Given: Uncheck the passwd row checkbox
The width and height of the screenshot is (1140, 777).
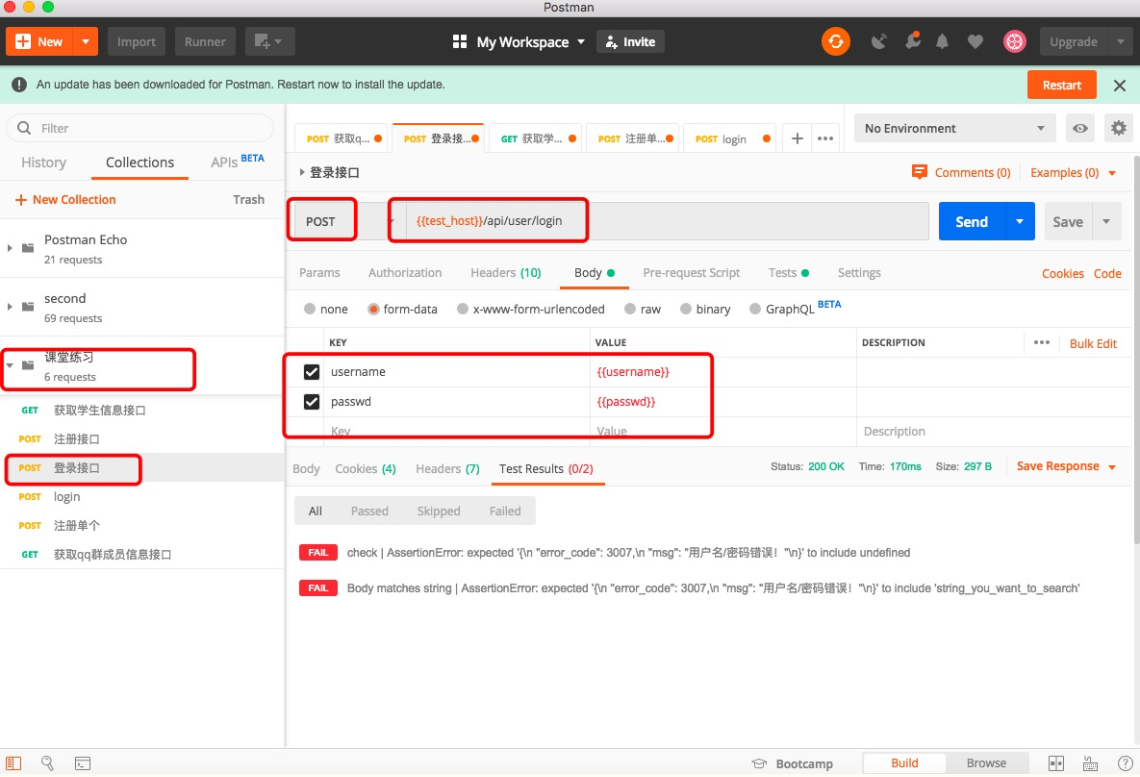Looking at the screenshot, I should [311, 402].
